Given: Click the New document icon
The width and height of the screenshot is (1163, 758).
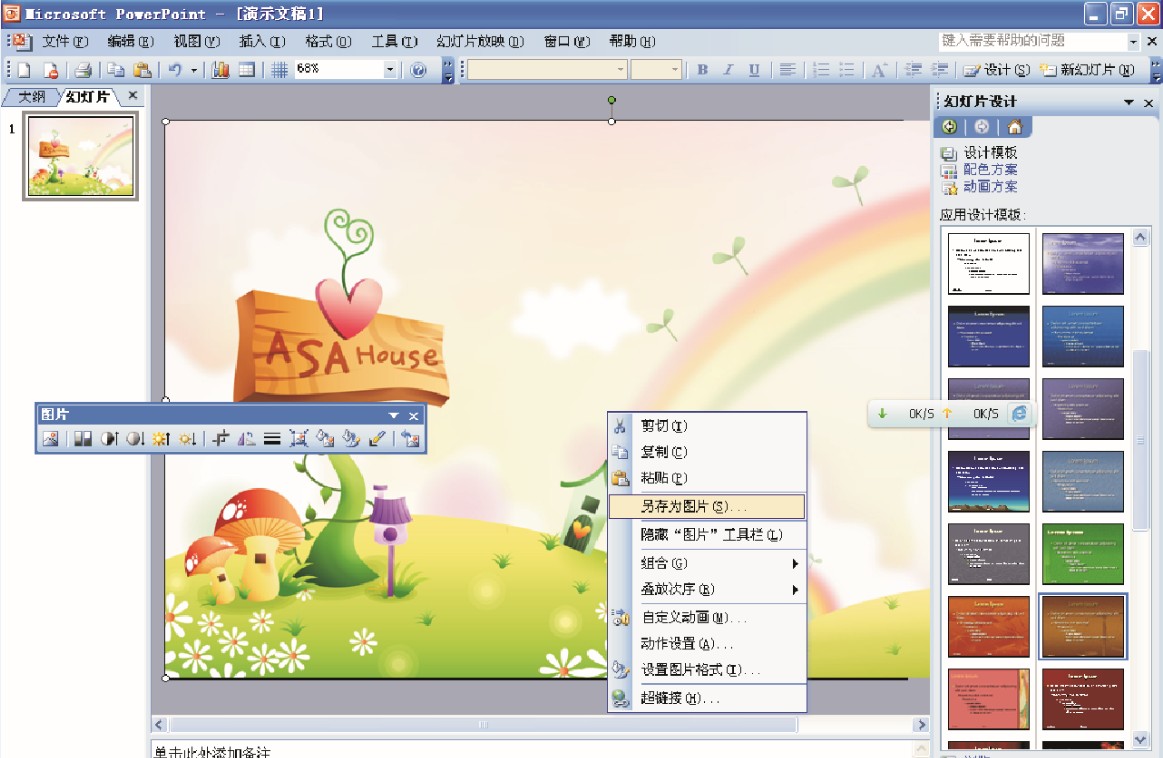Looking at the screenshot, I should tap(24, 70).
